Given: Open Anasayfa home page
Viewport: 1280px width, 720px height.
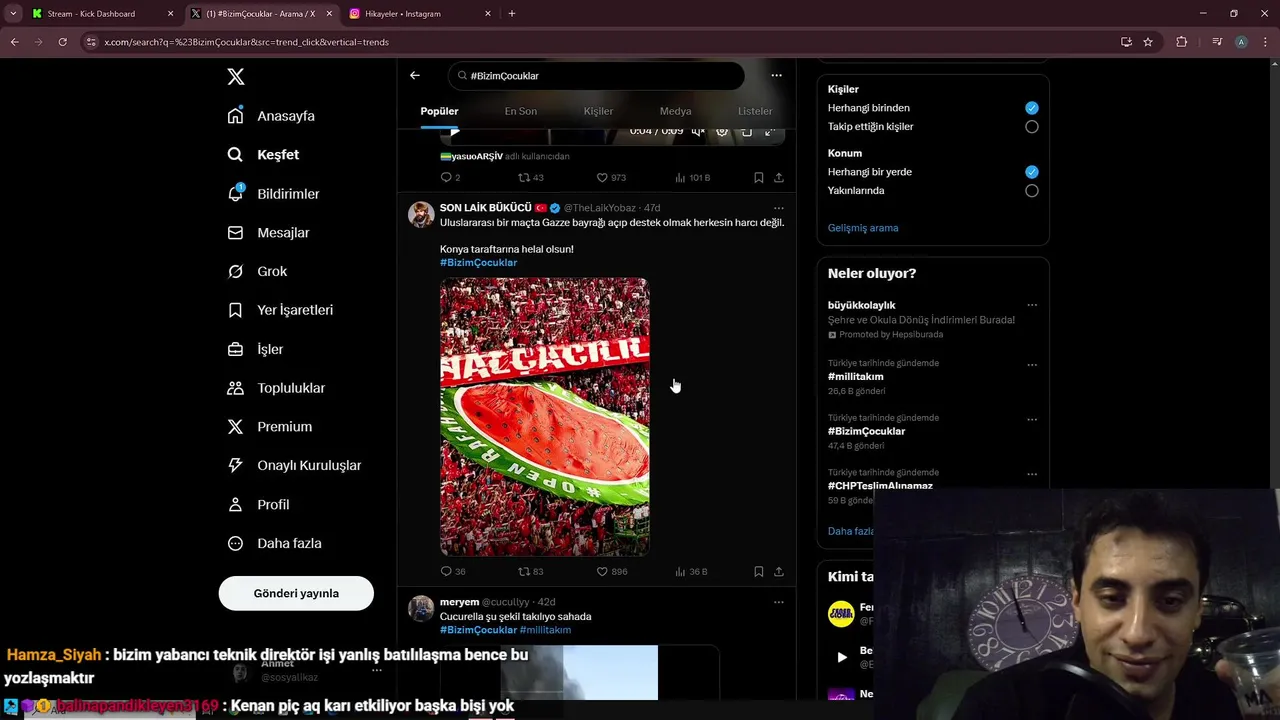Looking at the screenshot, I should coord(271,116).
